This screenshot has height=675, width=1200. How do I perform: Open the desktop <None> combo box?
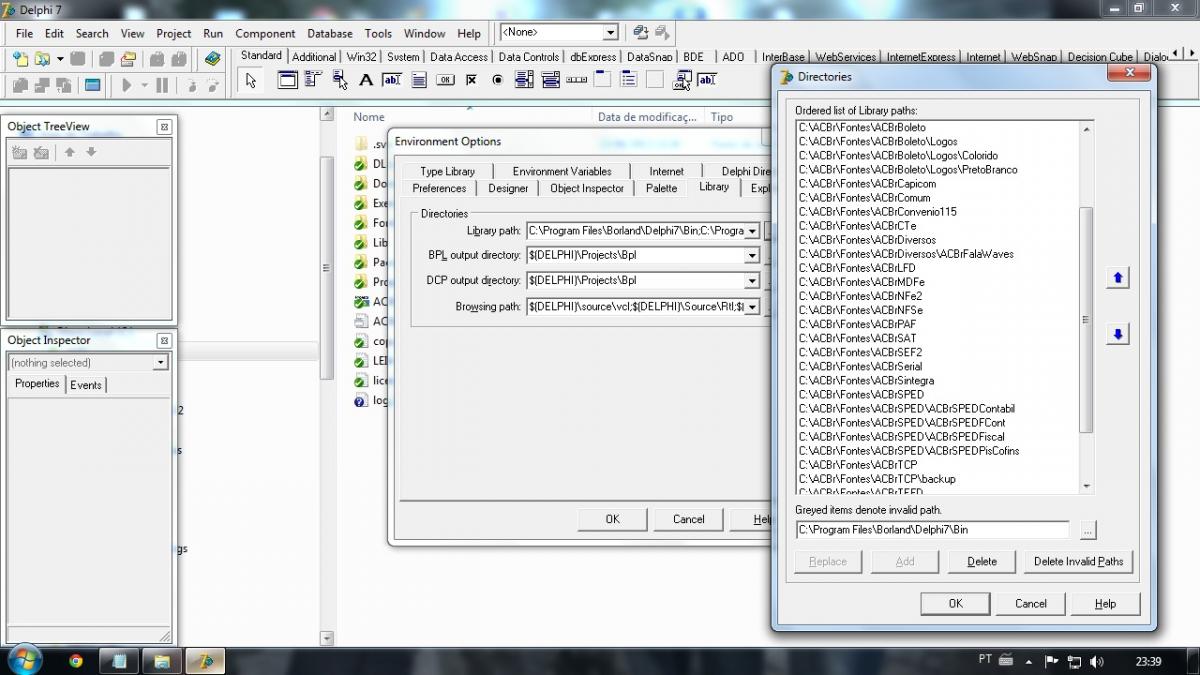(610, 33)
